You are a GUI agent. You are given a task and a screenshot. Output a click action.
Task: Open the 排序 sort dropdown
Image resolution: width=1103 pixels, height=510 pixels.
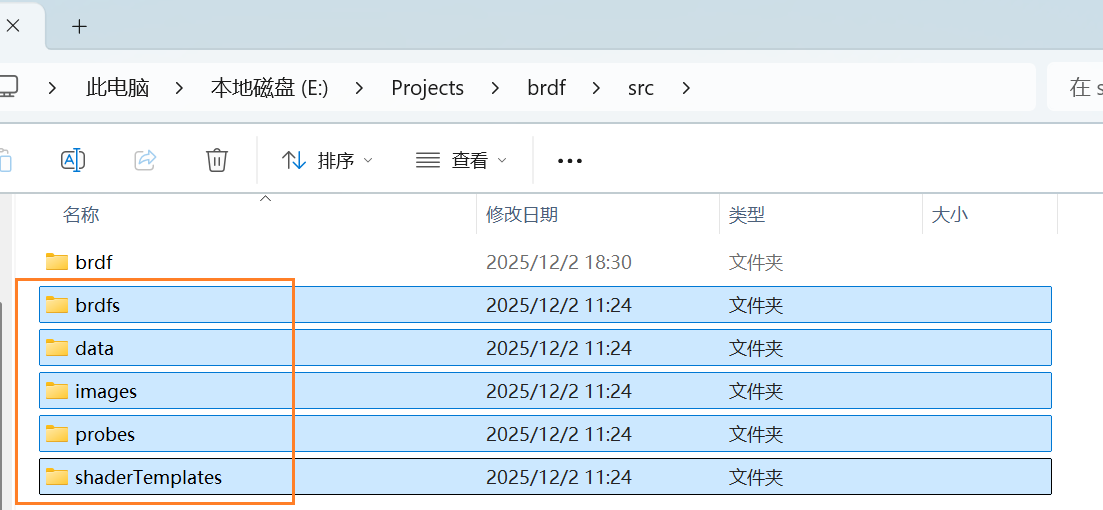click(x=327, y=160)
